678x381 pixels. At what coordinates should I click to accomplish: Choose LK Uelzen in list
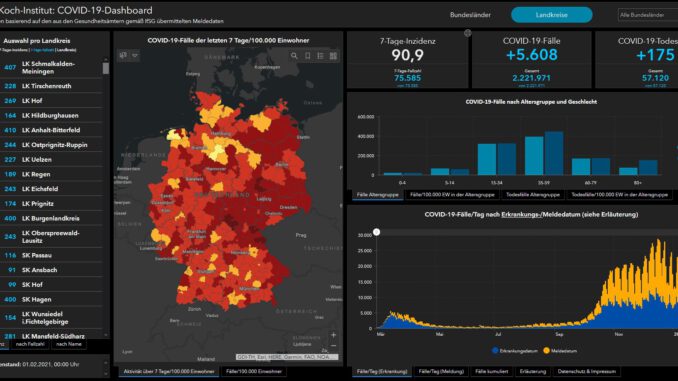pos(51,160)
